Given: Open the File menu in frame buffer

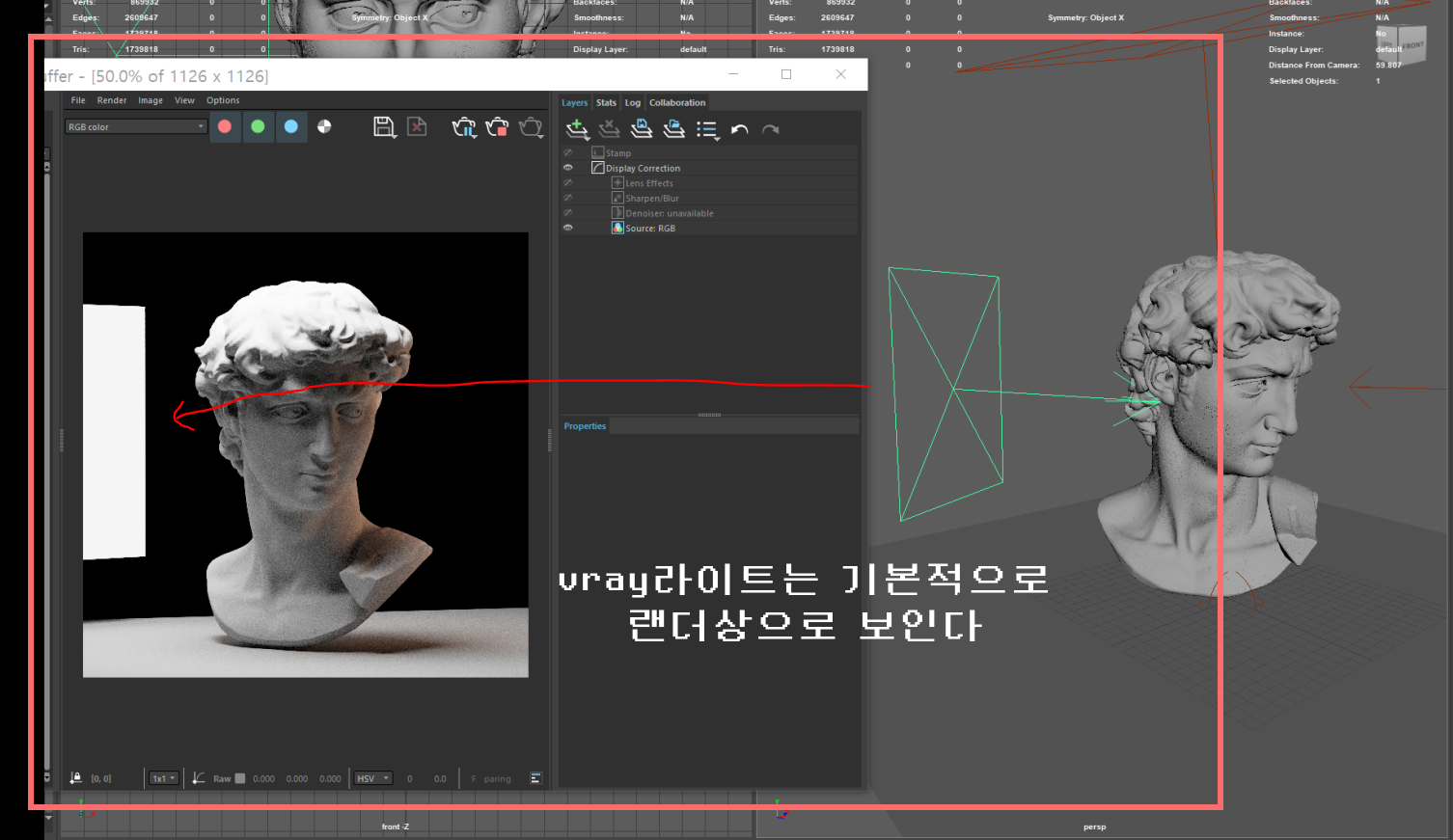Looking at the screenshot, I should [x=78, y=100].
